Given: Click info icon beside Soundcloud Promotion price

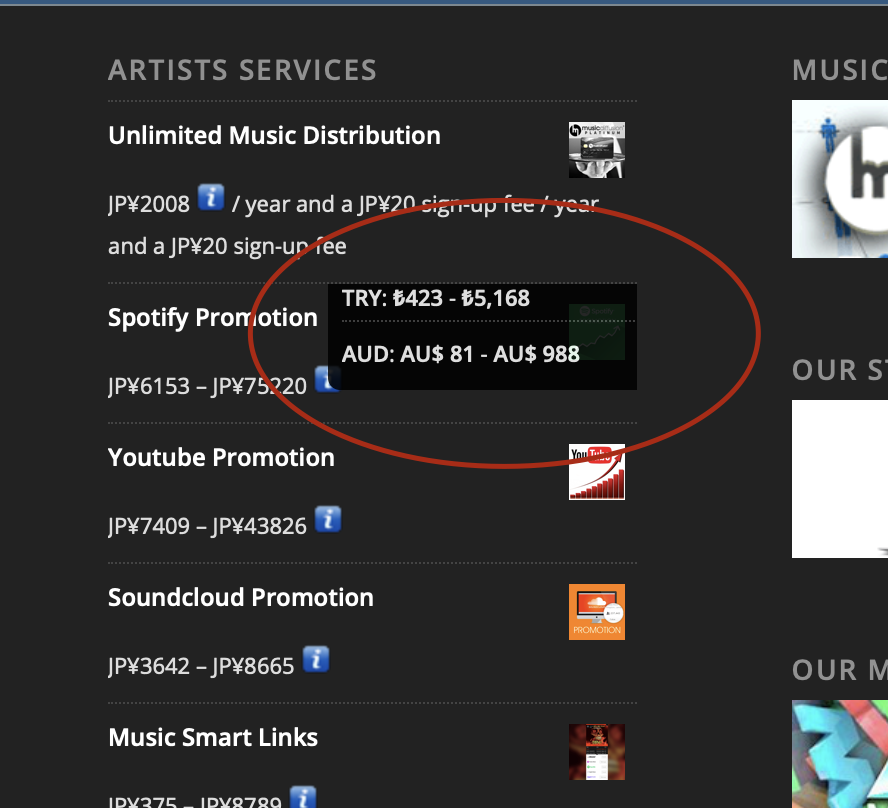Looking at the screenshot, I should 315,659.
